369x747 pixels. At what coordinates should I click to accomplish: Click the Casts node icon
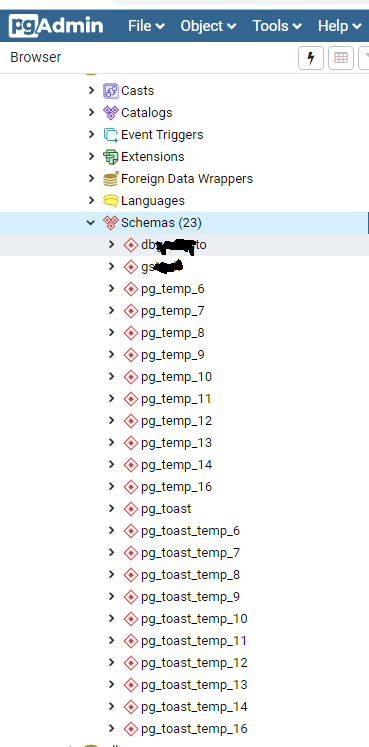point(110,91)
